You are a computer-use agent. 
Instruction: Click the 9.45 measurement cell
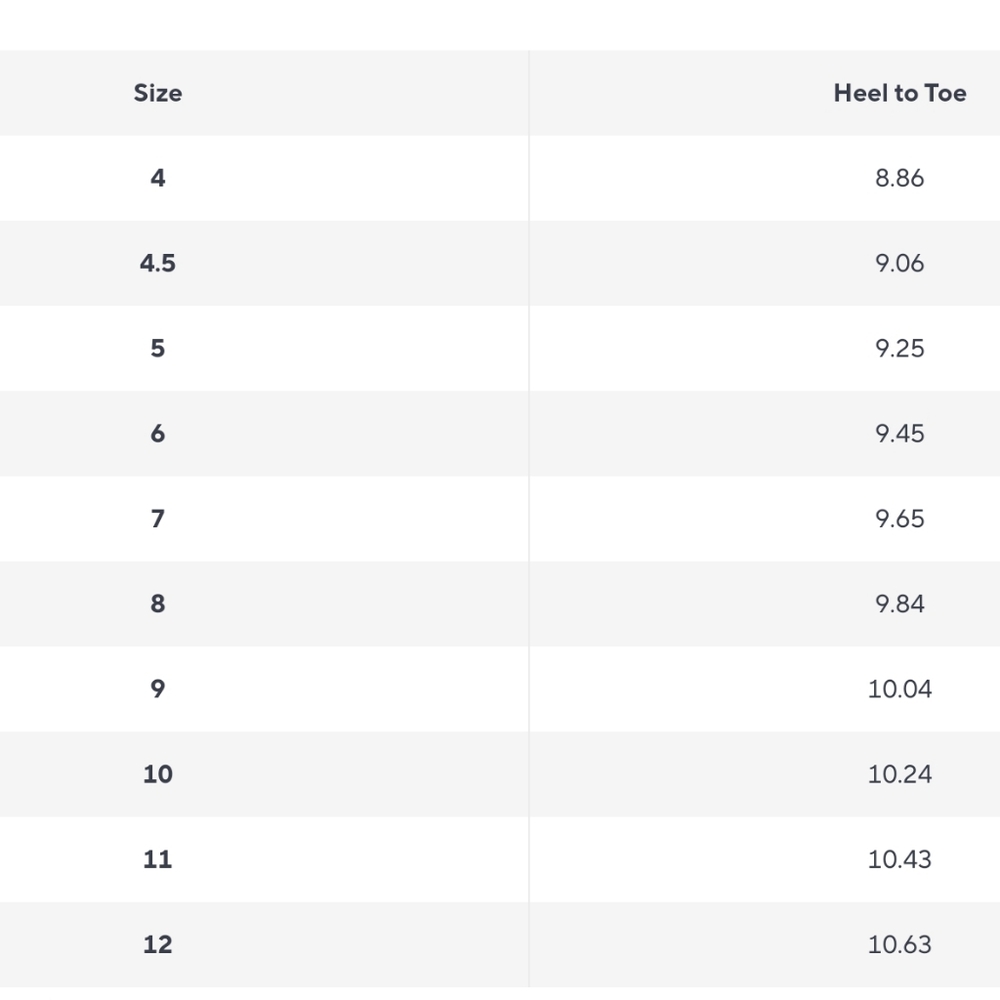tap(899, 434)
